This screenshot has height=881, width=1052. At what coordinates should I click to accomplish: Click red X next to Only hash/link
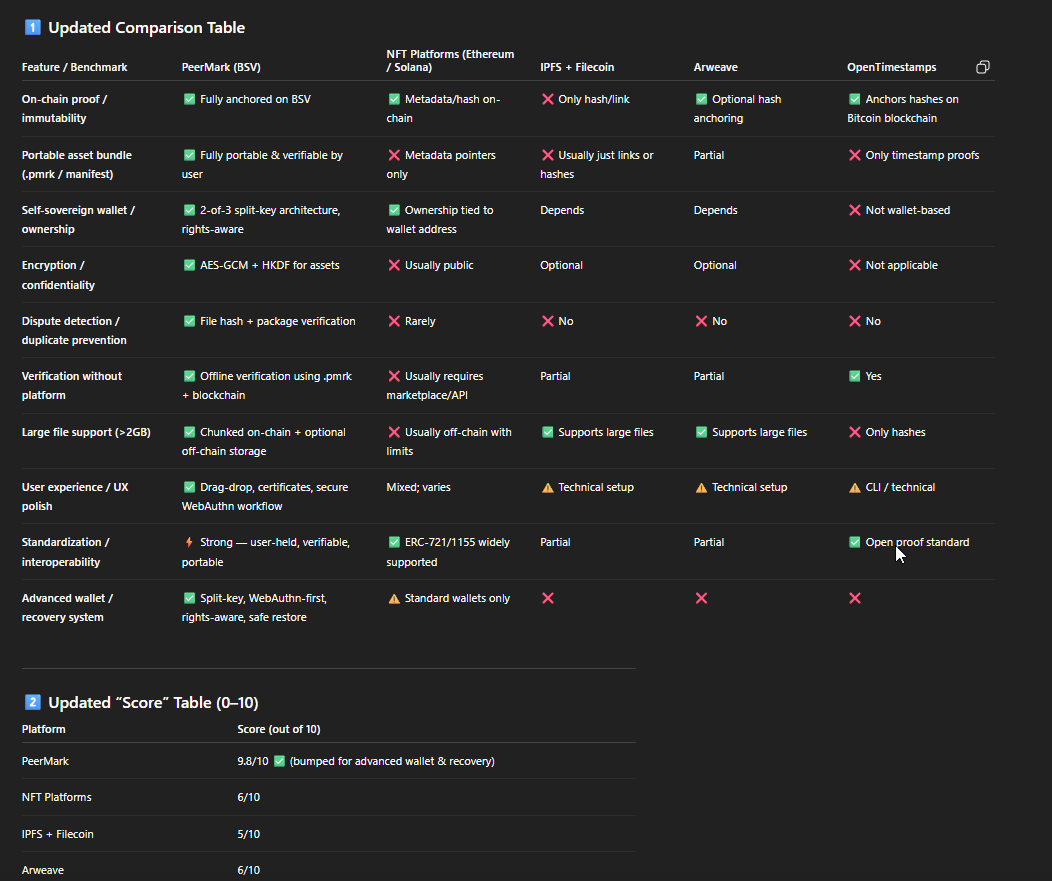tap(547, 99)
